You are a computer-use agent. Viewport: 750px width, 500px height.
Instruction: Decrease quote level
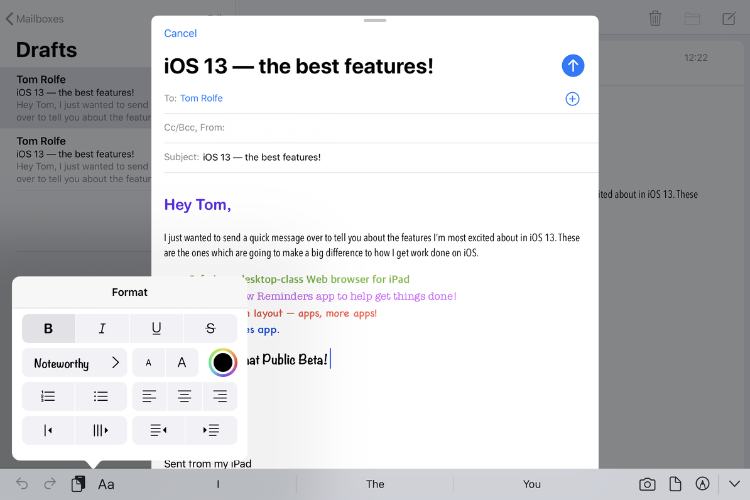point(48,430)
